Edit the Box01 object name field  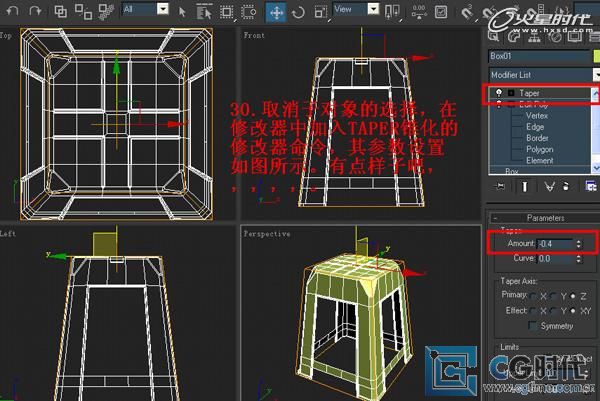tap(540, 56)
